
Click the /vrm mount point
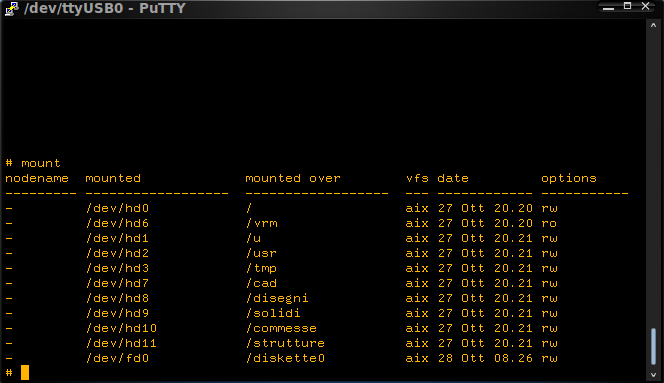click(262, 223)
